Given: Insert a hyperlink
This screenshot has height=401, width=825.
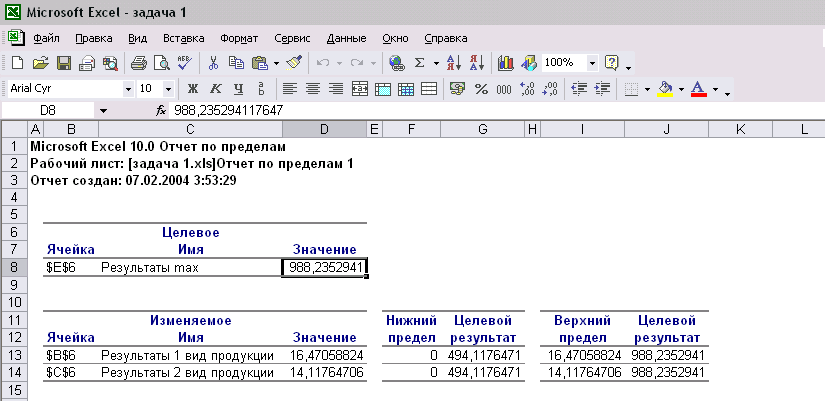Looking at the screenshot, I should (396, 64).
